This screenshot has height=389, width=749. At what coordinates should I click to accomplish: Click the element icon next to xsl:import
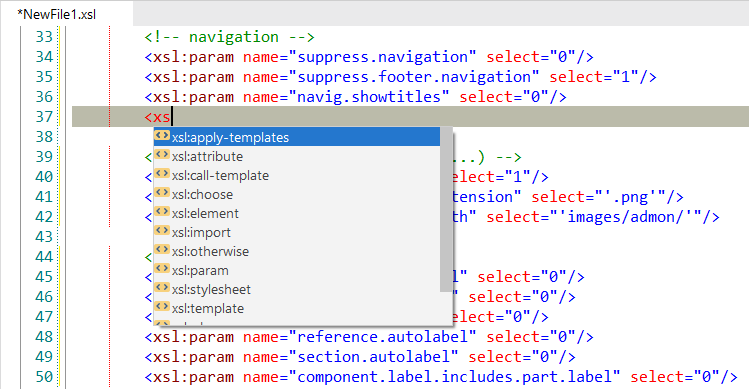pos(162,231)
